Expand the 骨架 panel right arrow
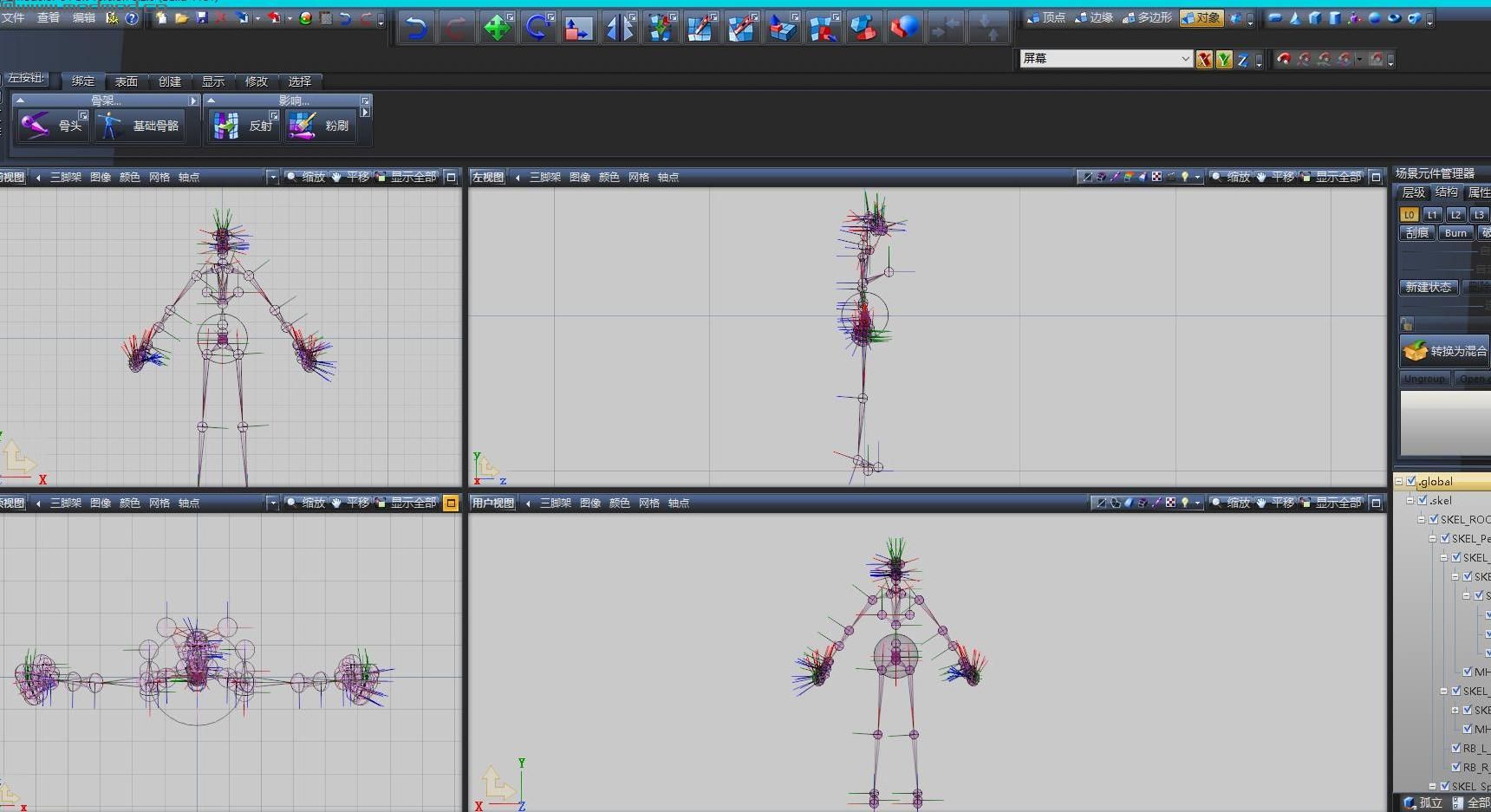The image size is (1491, 812). pyautogui.click(x=193, y=101)
